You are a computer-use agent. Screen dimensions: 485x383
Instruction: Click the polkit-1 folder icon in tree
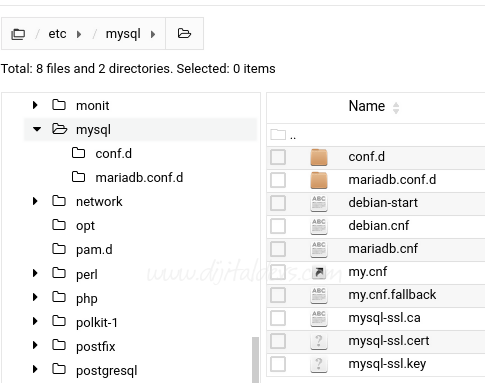pos(59,321)
